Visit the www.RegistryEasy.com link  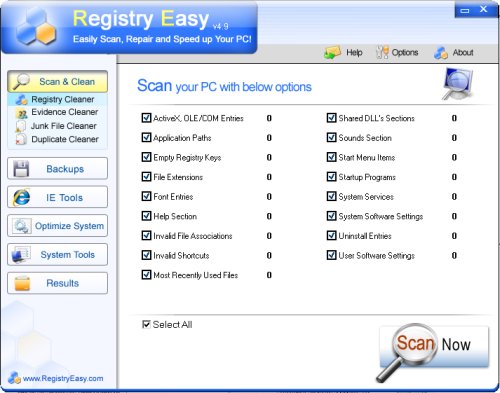pos(63,378)
